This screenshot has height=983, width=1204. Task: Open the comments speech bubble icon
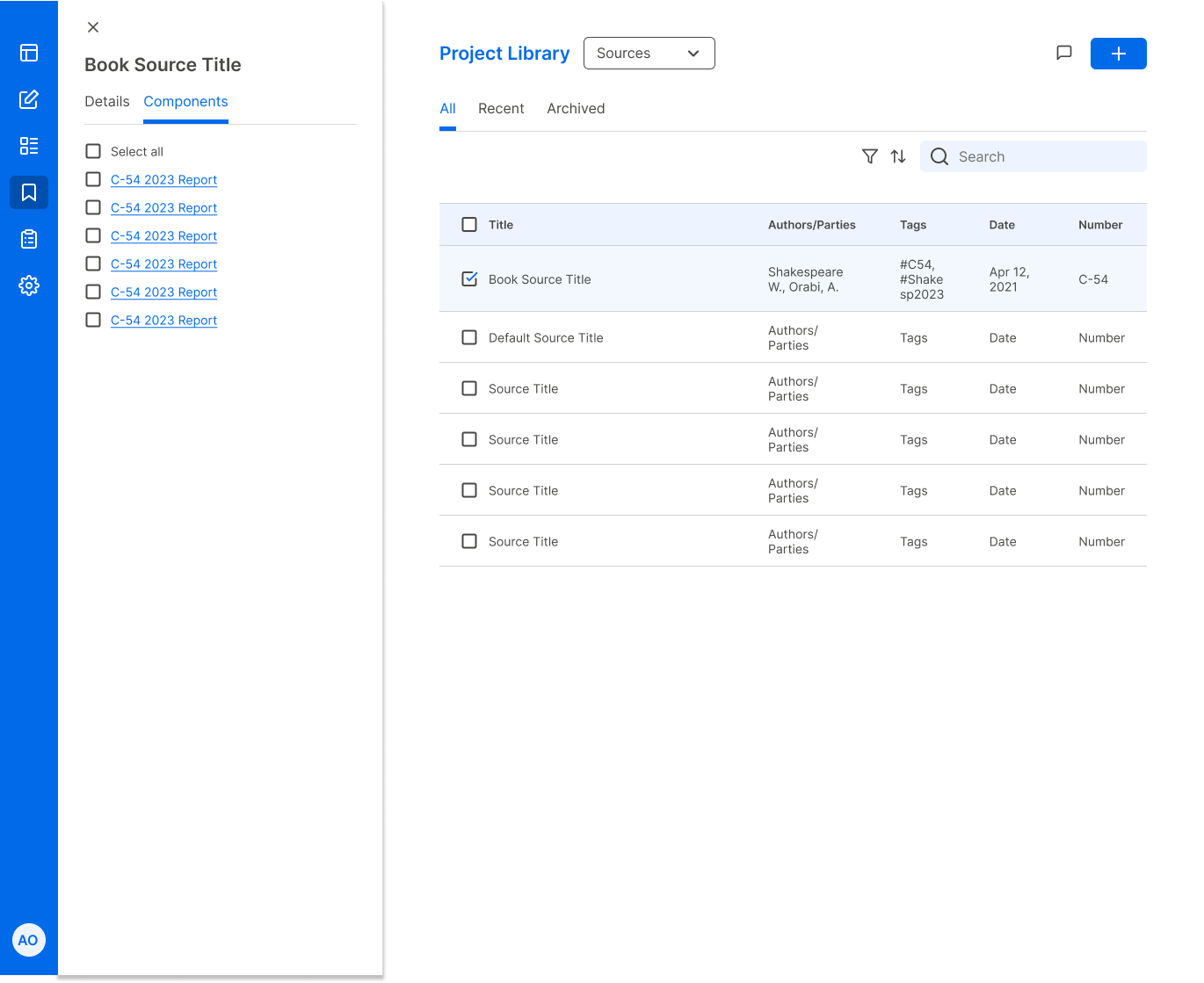tap(1063, 53)
